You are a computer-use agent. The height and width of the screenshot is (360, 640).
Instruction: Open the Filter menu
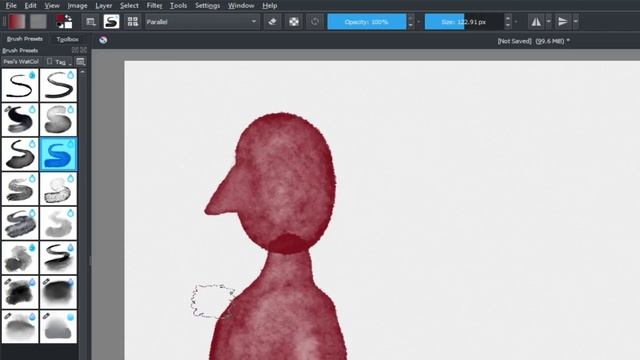154,5
